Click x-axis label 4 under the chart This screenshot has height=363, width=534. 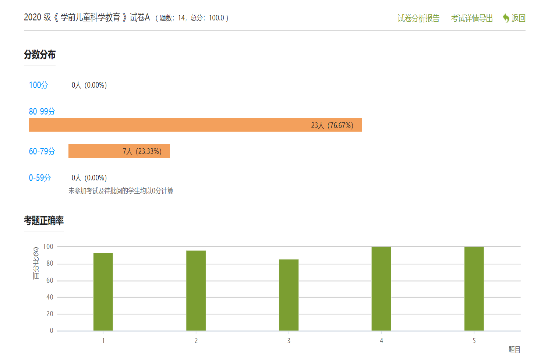[x=381, y=341]
